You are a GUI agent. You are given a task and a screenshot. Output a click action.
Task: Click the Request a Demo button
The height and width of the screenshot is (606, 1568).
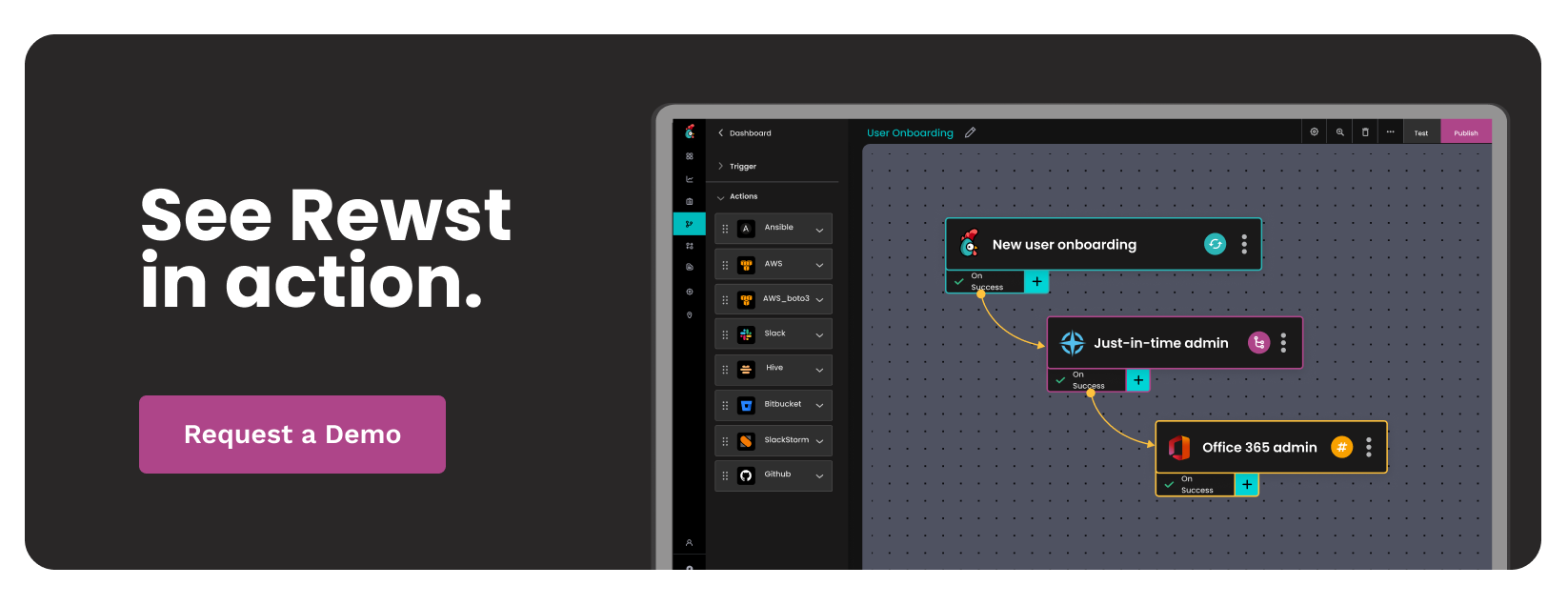(292, 434)
